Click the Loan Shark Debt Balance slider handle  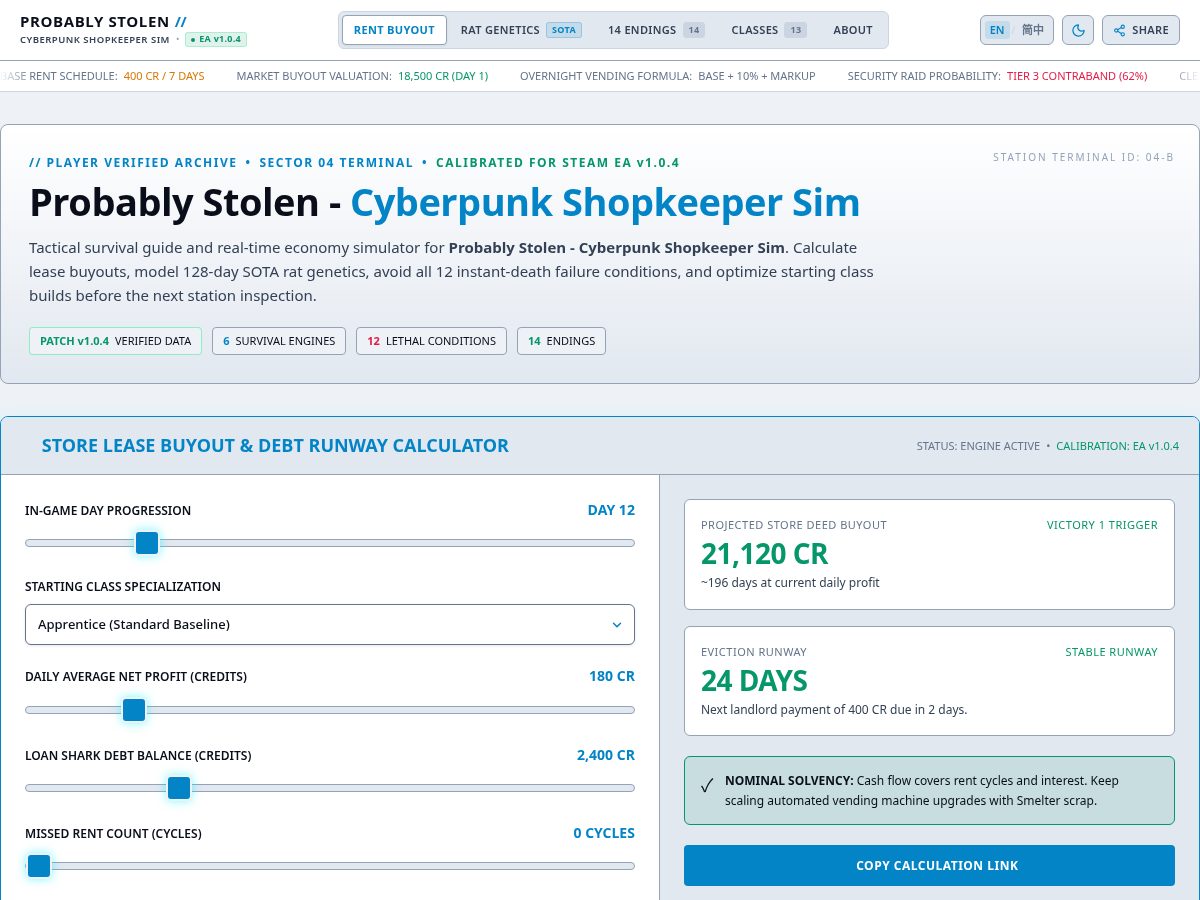coord(179,788)
